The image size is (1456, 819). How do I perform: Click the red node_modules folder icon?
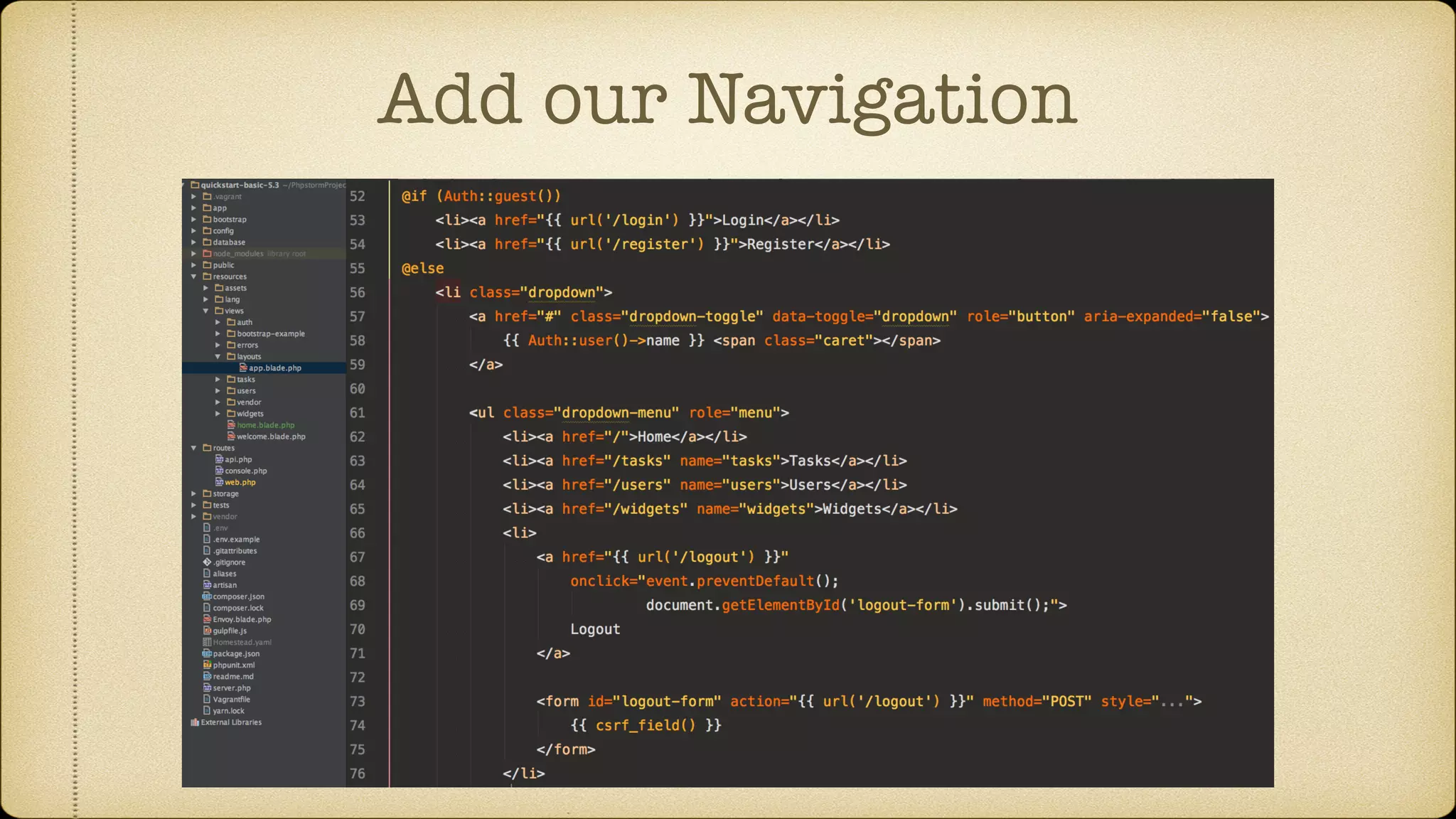207,253
